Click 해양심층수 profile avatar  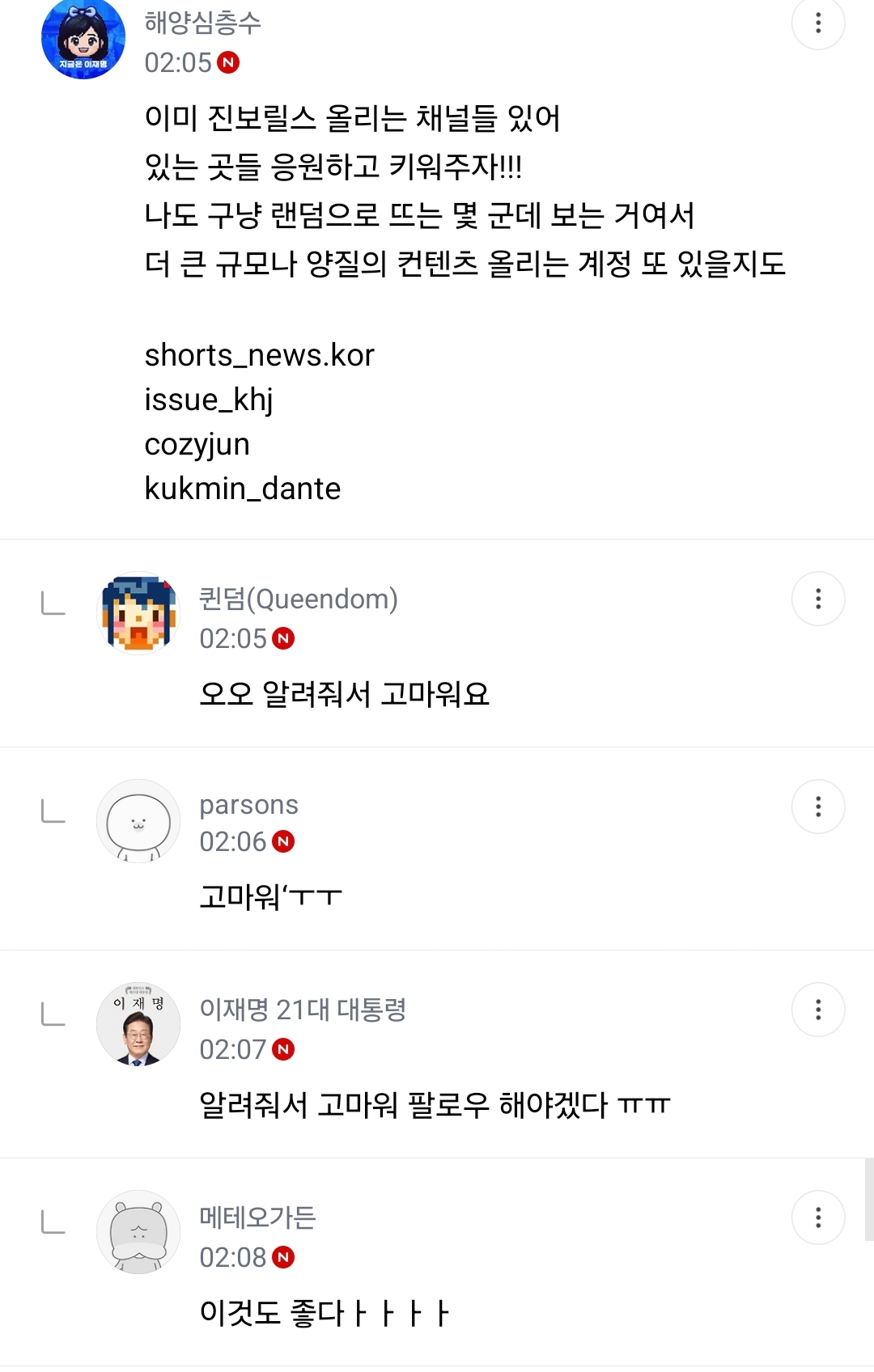click(x=83, y=38)
